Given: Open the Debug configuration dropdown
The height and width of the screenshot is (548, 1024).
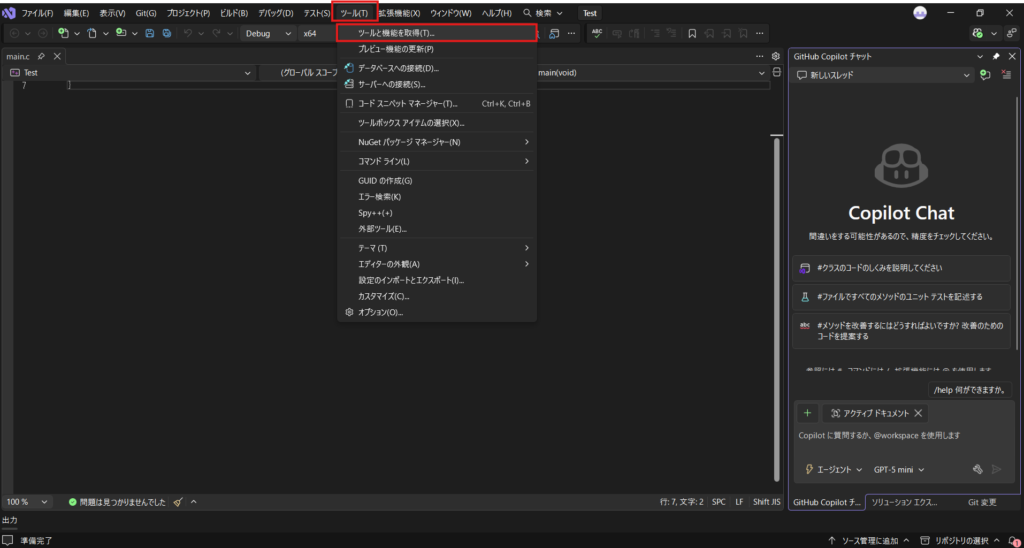Looking at the screenshot, I should coord(268,33).
